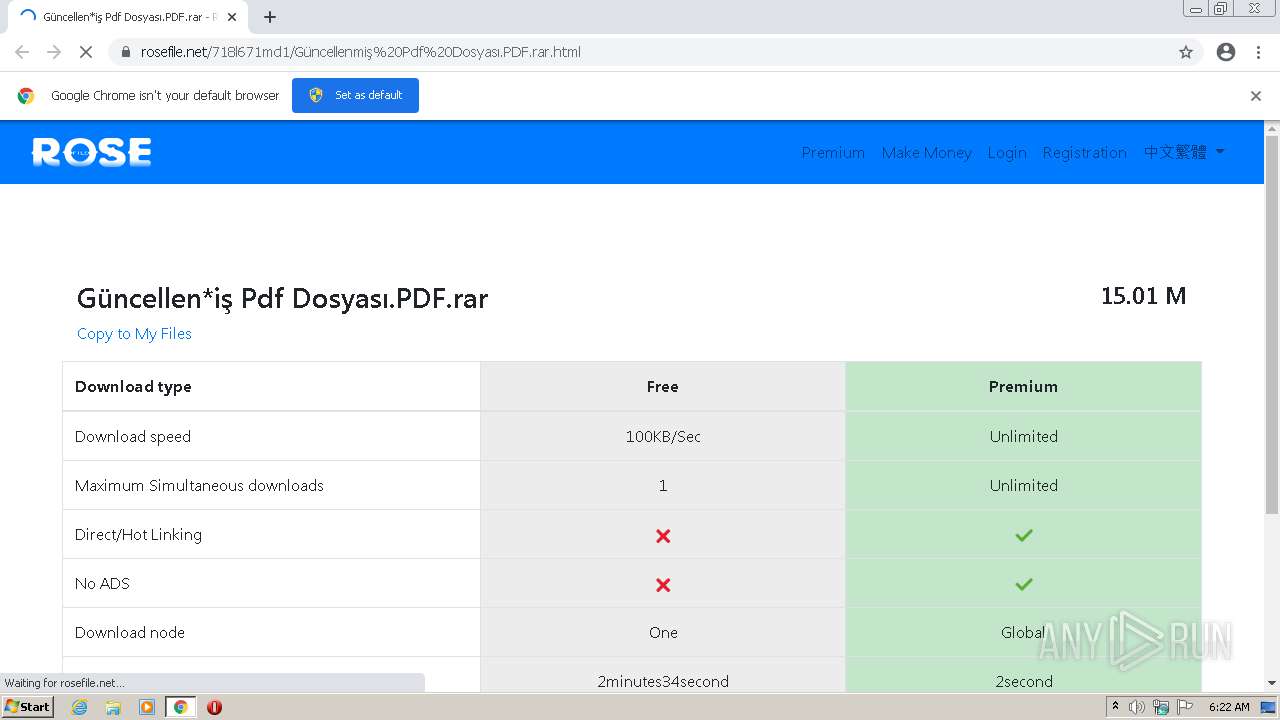Select Chrome taskbar button
Screen dimensions: 1280x720
click(x=180, y=707)
